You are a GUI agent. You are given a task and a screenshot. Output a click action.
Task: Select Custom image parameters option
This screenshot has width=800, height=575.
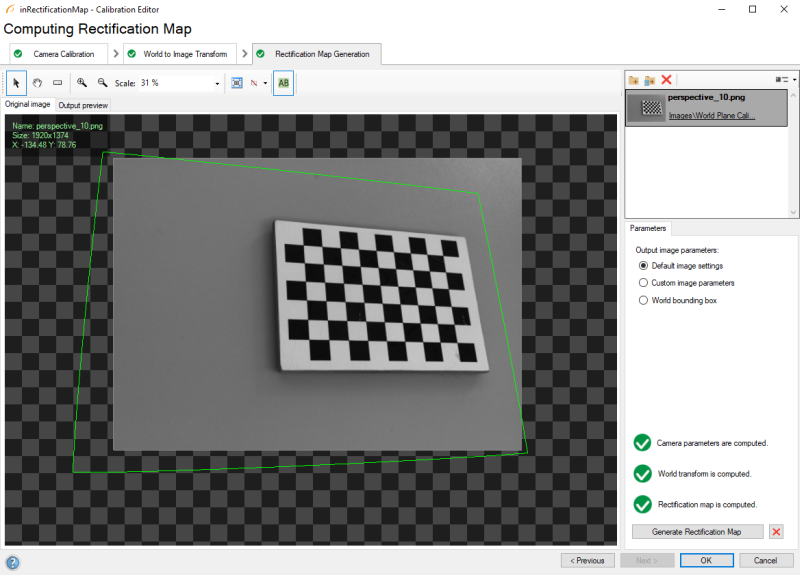coord(643,283)
